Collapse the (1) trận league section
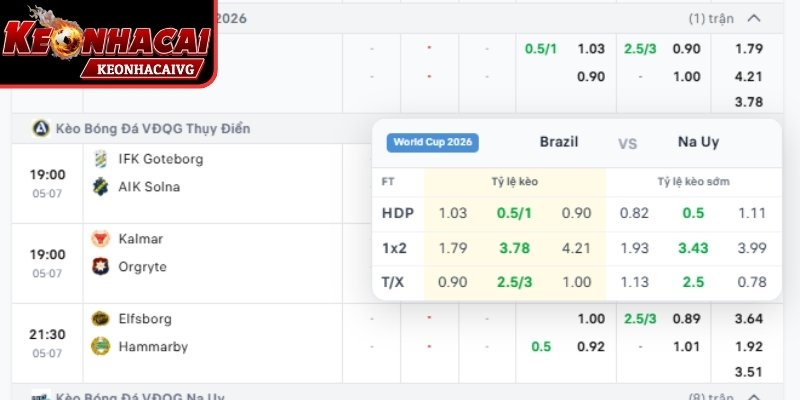This screenshot has width=800, height=400. click(x=754, y=19)
